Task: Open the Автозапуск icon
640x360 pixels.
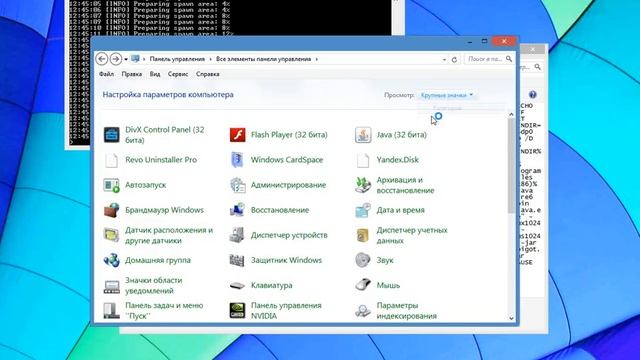Action: [x=111, y=185]
